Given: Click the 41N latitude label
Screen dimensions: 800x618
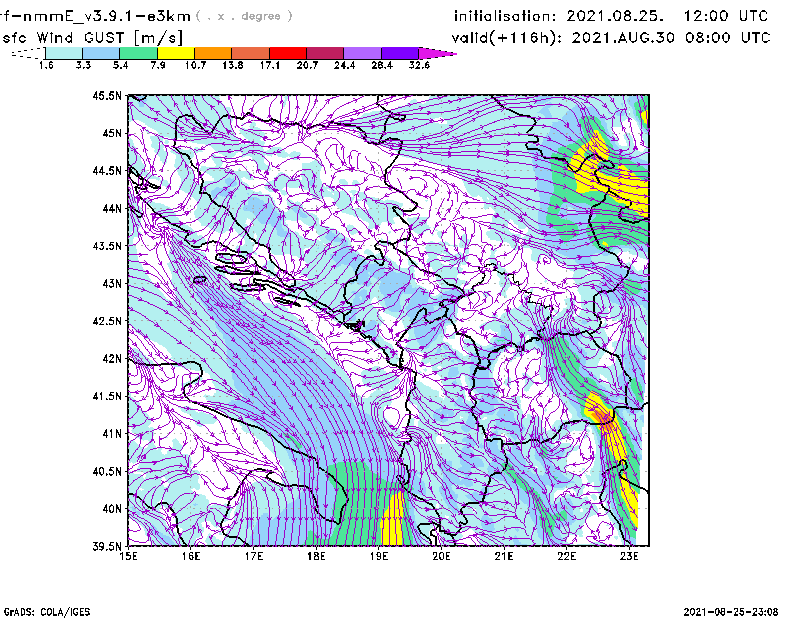Looking at the screenshot, I should [112, 433].
